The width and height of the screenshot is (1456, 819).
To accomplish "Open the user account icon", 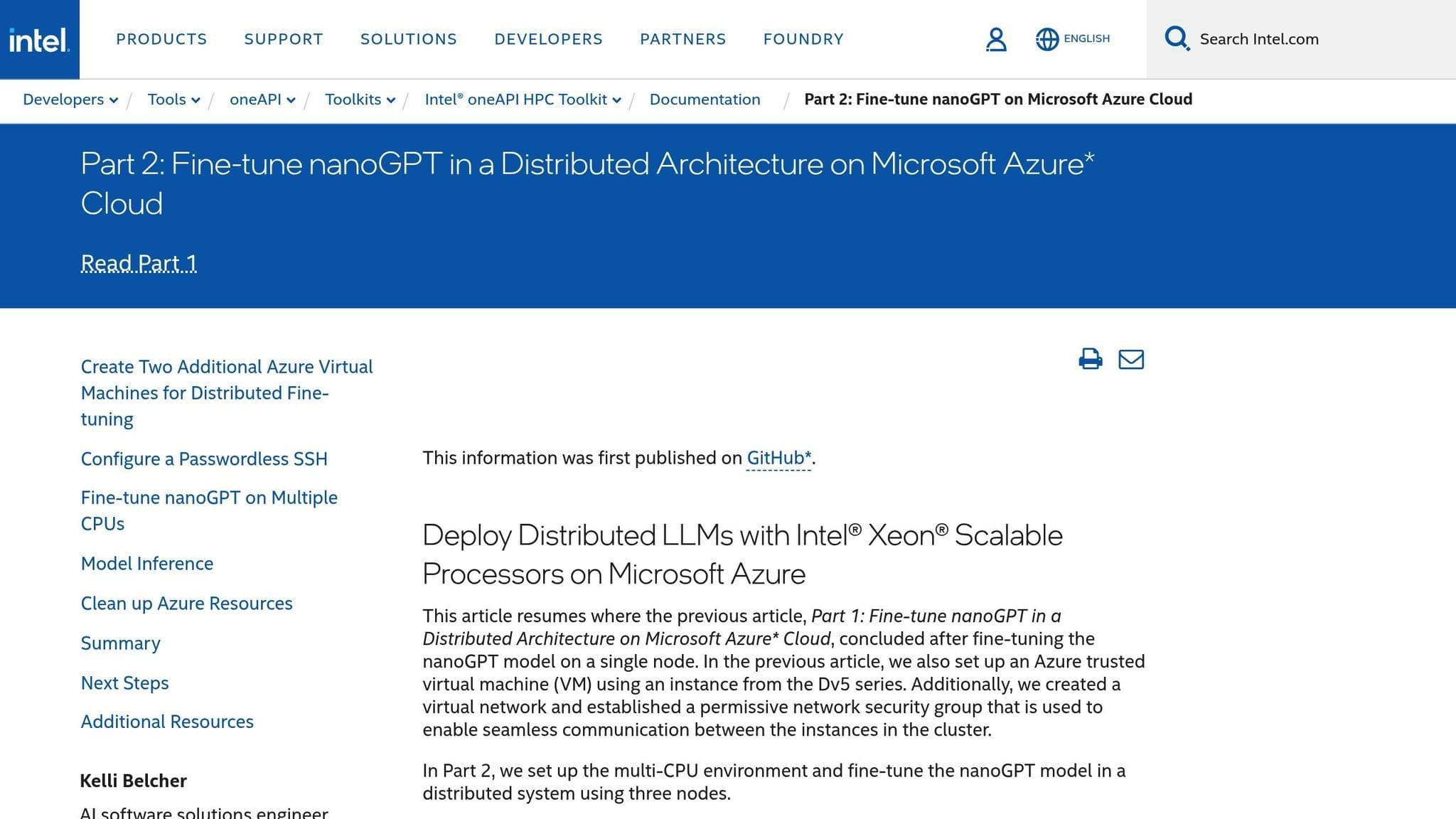I will [996, 39].
